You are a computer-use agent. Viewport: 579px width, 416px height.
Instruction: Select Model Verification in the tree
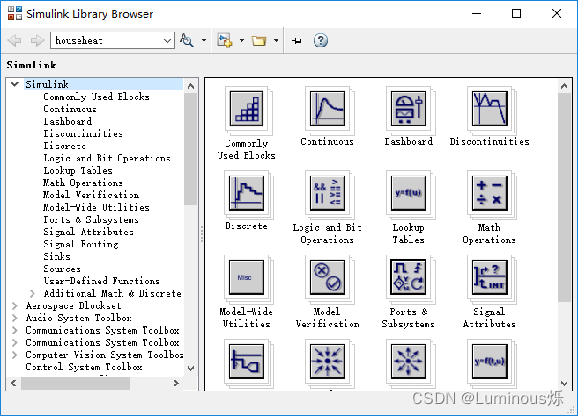(91, 195)
